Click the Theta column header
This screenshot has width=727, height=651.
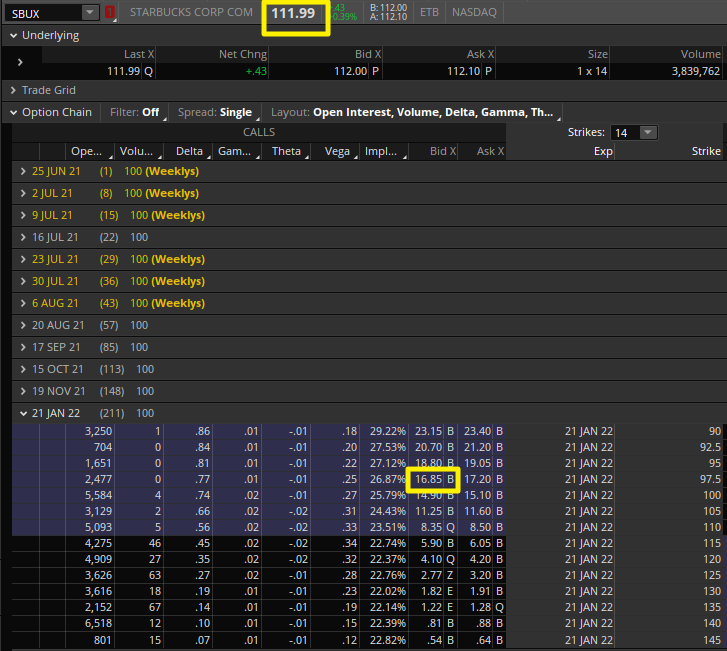(286, 151)
